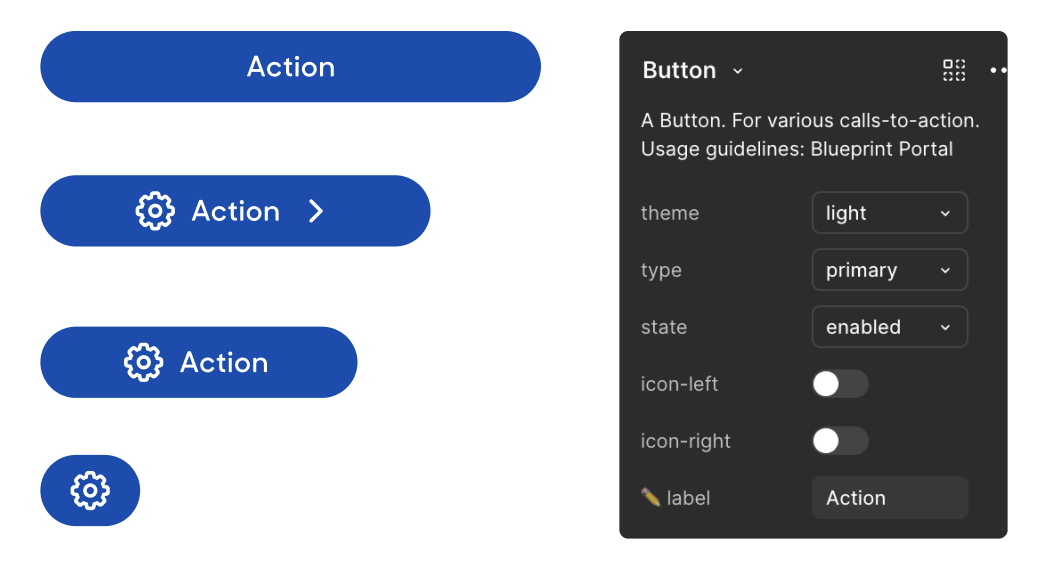Image resolution: width=1046 pixels, height=572 pixels.
Task: Open the theme dropdown showing light
Action: click(889, 213)
